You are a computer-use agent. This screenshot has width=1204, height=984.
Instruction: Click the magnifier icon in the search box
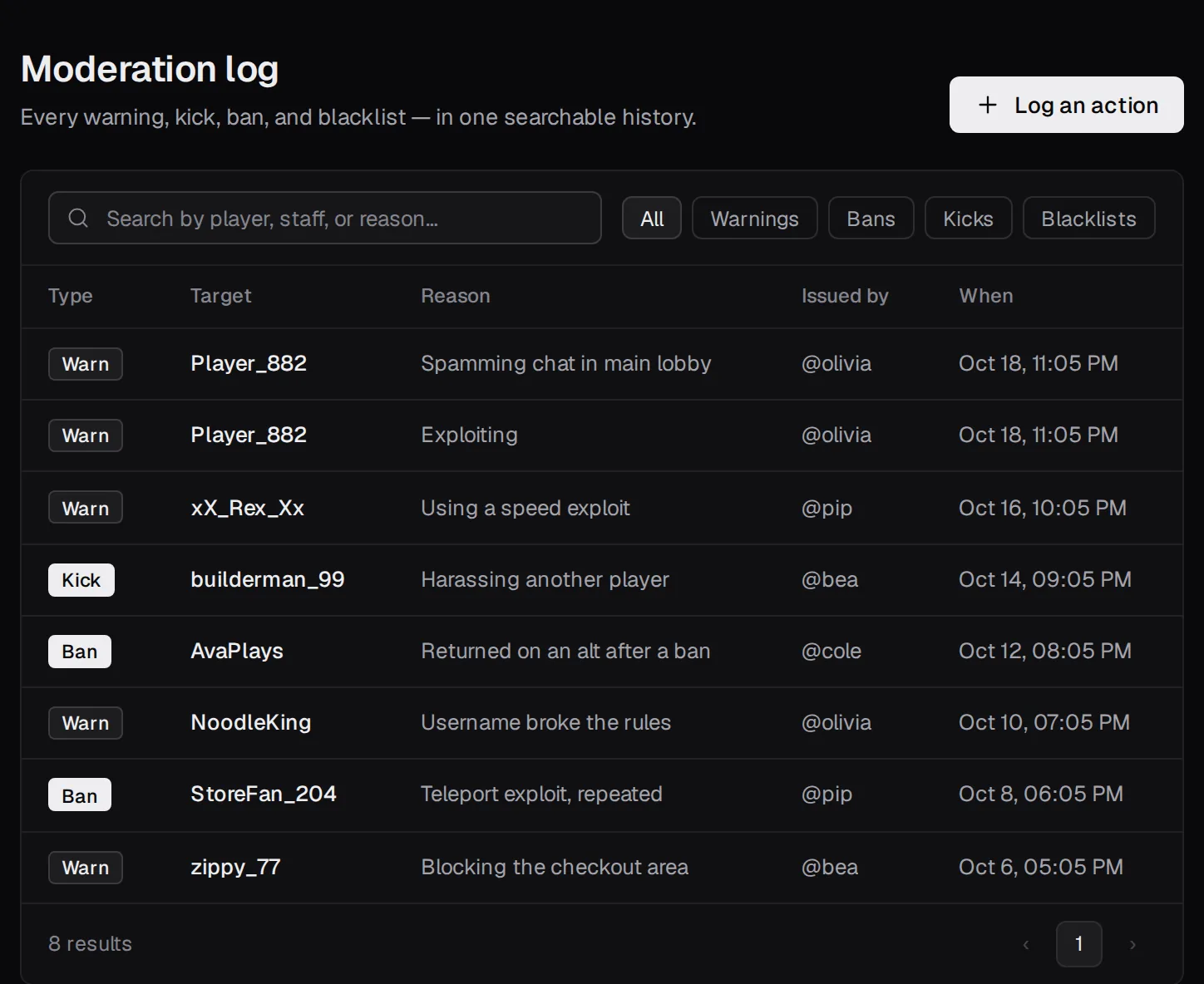coord(78,219)
